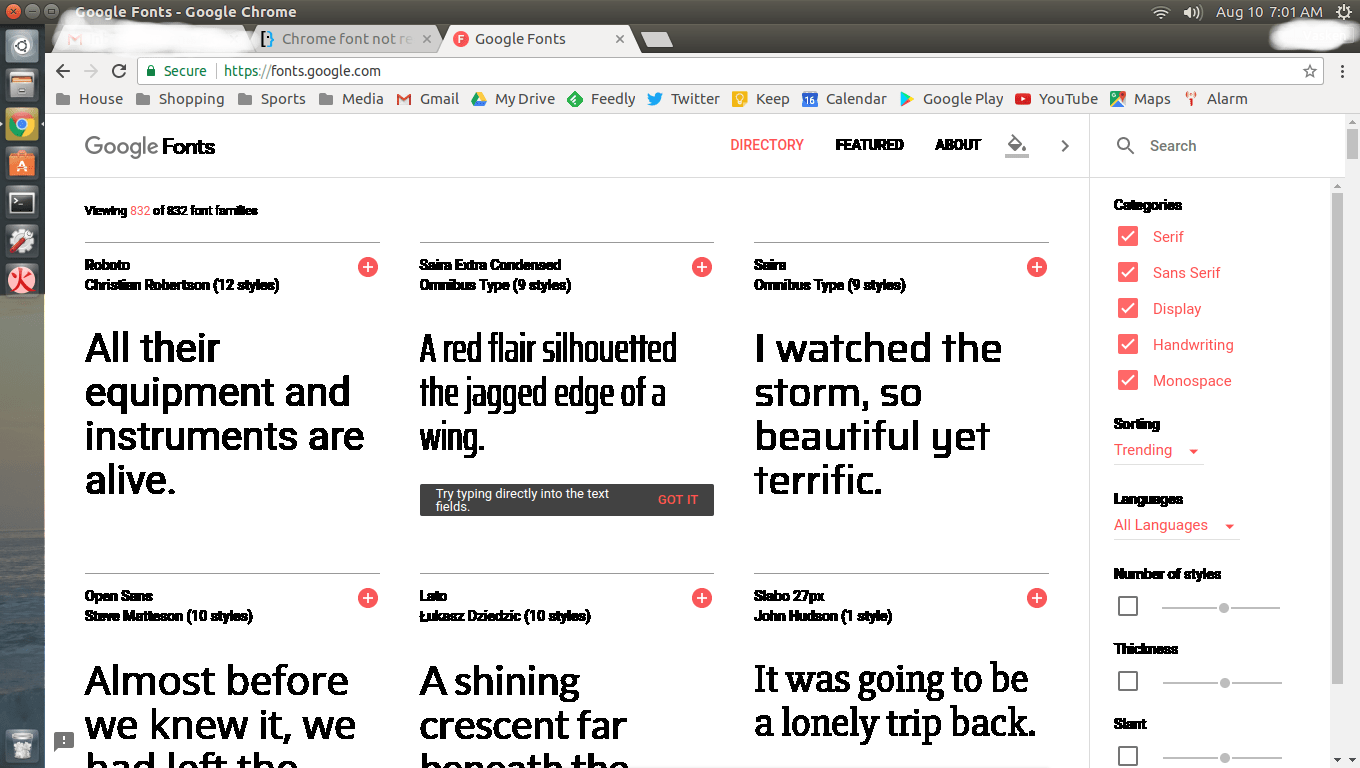This screenshot has height=768, width=1360.
Task: Click the Thickness slider handle
Action: [x=1224, y=682]
